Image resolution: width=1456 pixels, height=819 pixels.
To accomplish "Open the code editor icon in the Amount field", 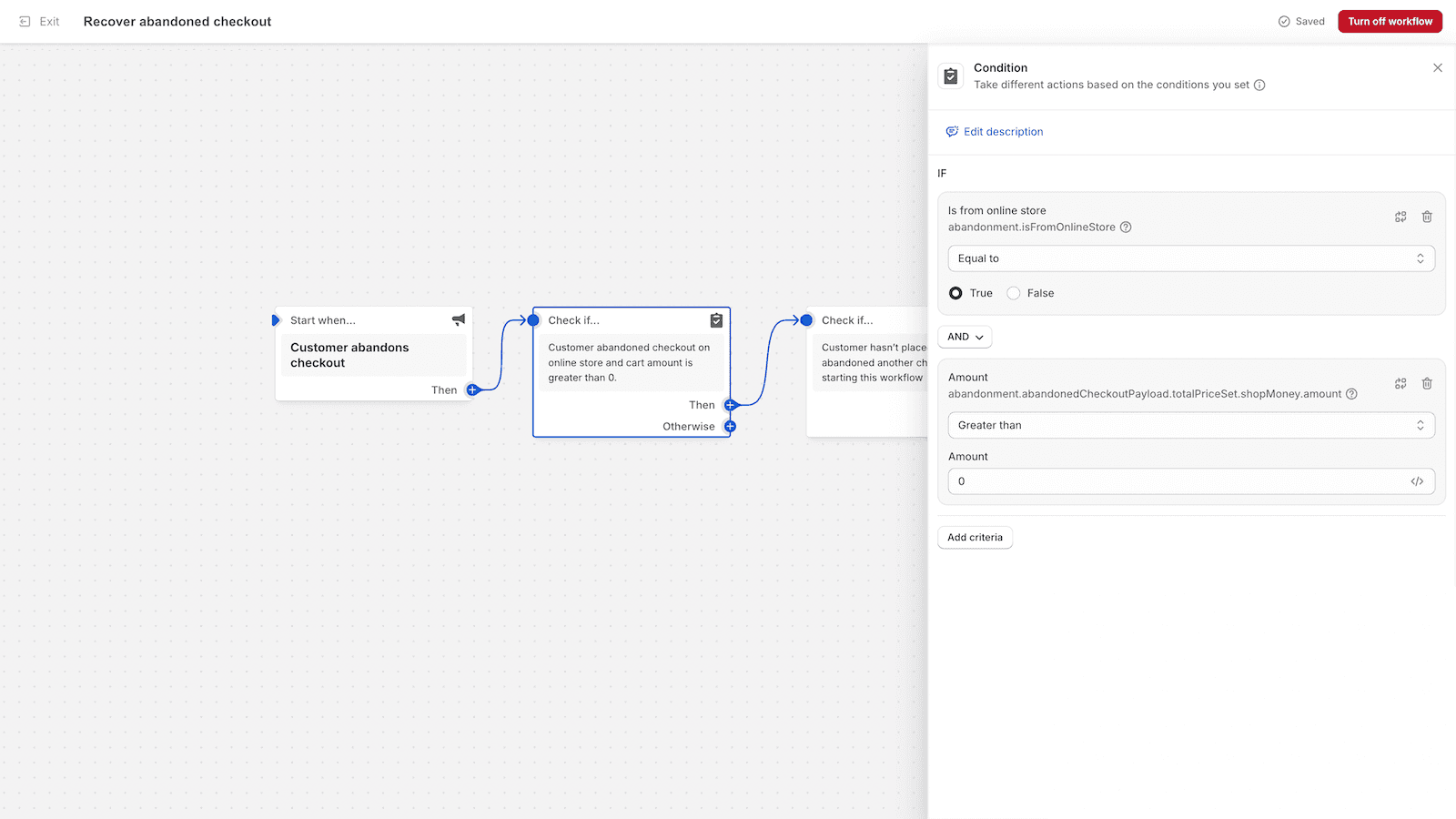I will pyautogui.click(x=1417, y=480).
